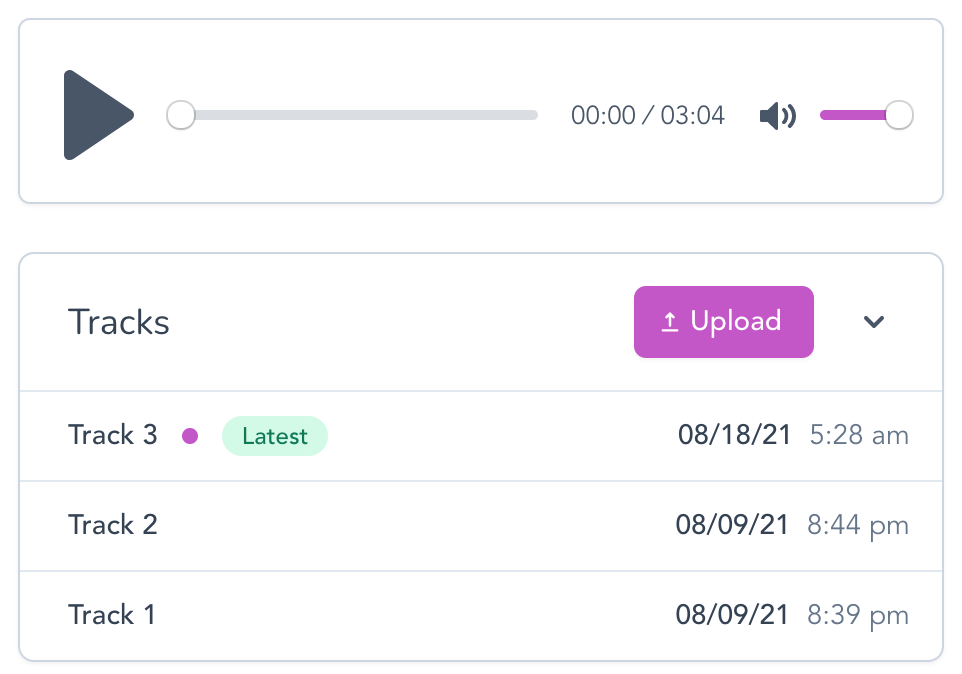This screenshot has width=962, height=674.
Task: Click the 8:44 pm timestamp on Track 2
Action: pos(858,526)
